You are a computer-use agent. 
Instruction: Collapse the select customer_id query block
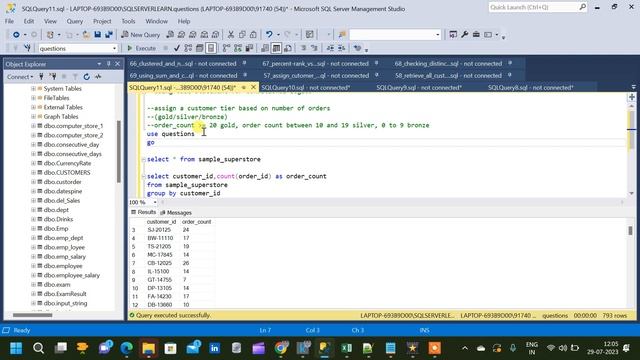point(143,177)
